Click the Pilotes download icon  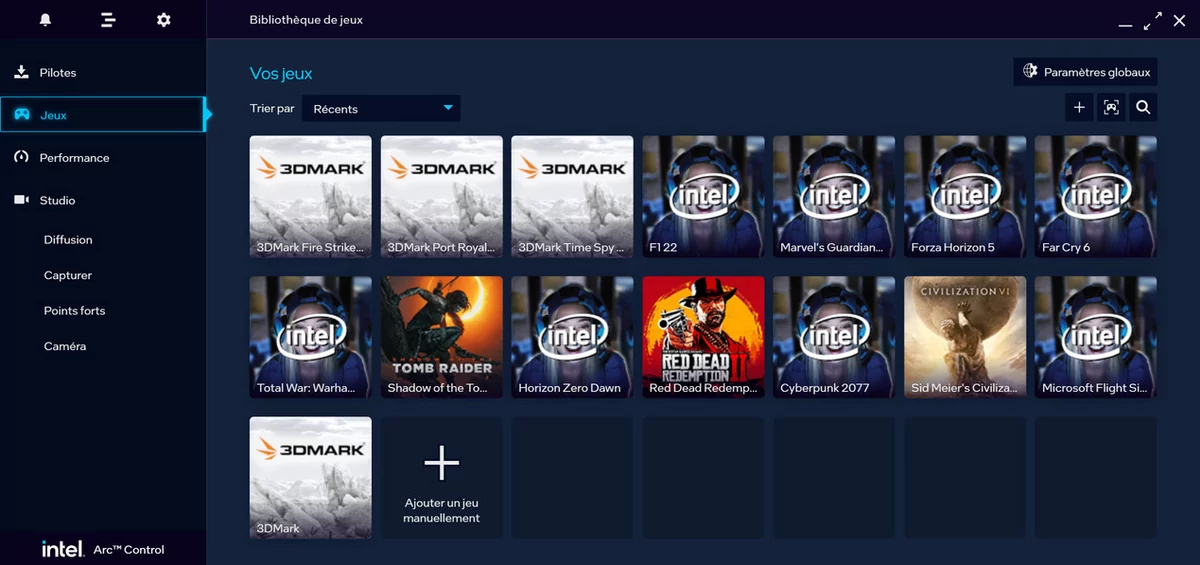coord(21,72)
